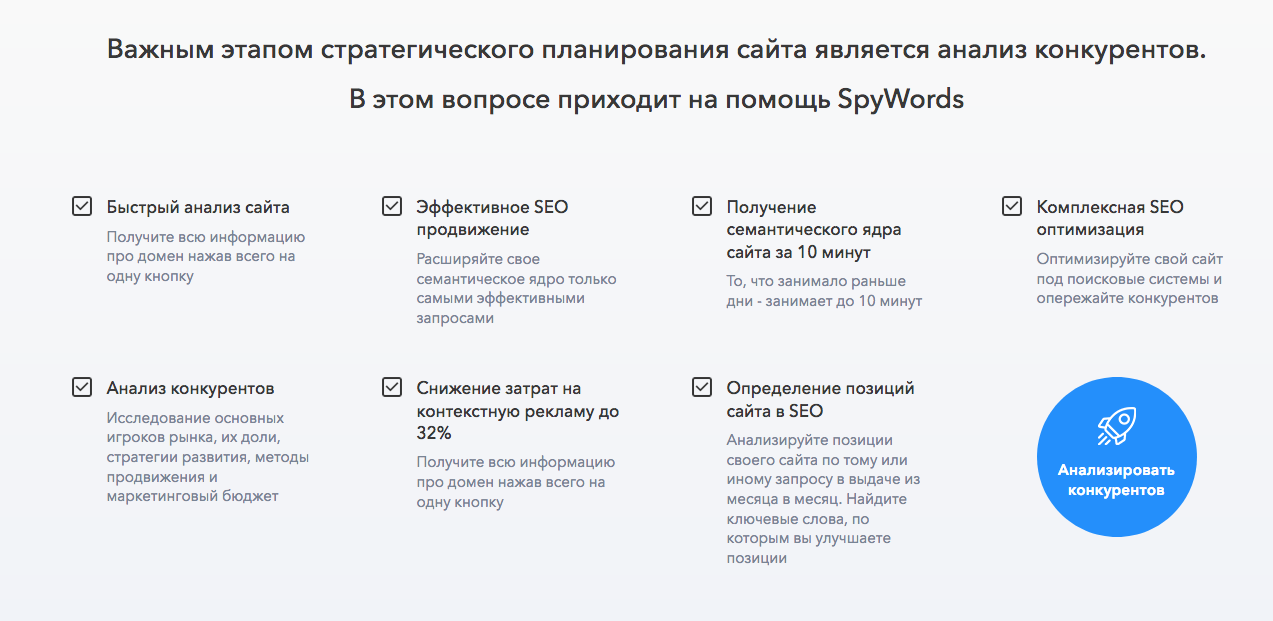
Task: Click description under Снижение затрат heading
Action: [x=516, y=483]
